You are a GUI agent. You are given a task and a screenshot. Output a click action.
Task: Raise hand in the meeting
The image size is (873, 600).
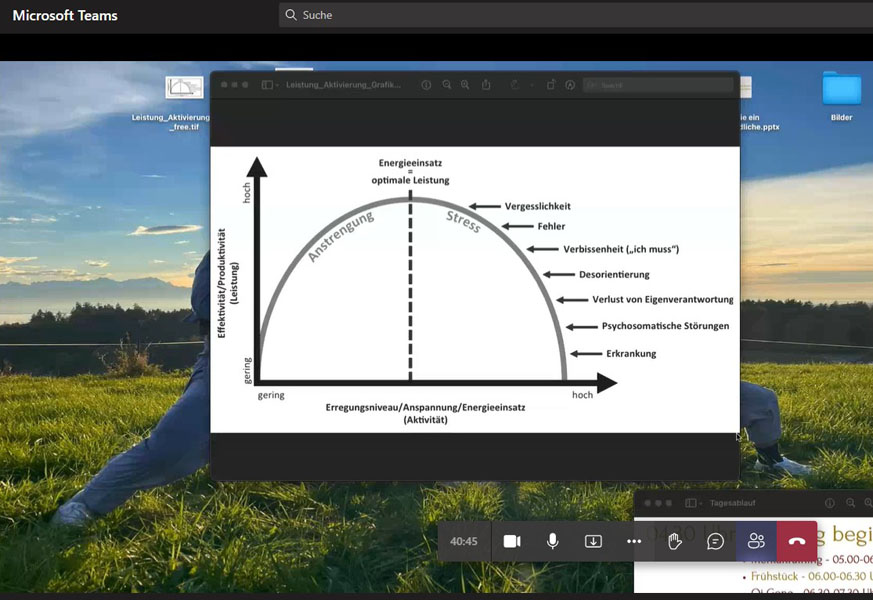pos(675,541)
